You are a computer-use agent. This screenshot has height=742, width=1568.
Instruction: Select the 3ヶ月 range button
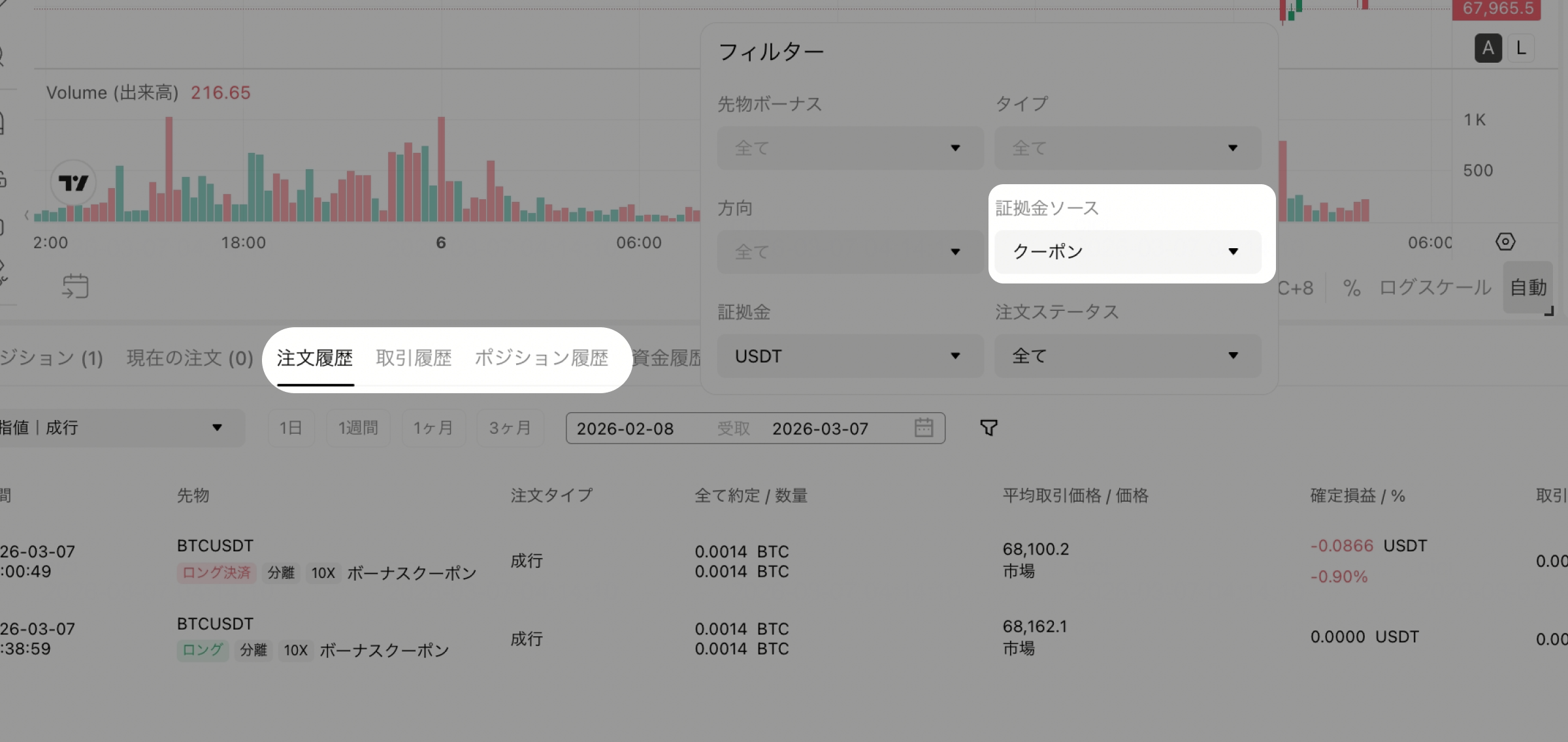pos(510,428)
